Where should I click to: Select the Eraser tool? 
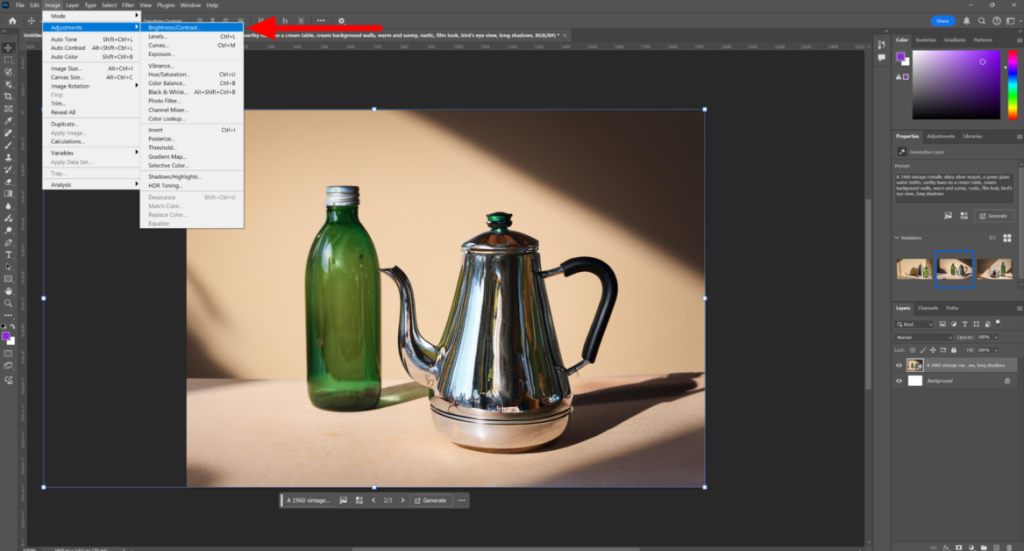coord(8,181)
